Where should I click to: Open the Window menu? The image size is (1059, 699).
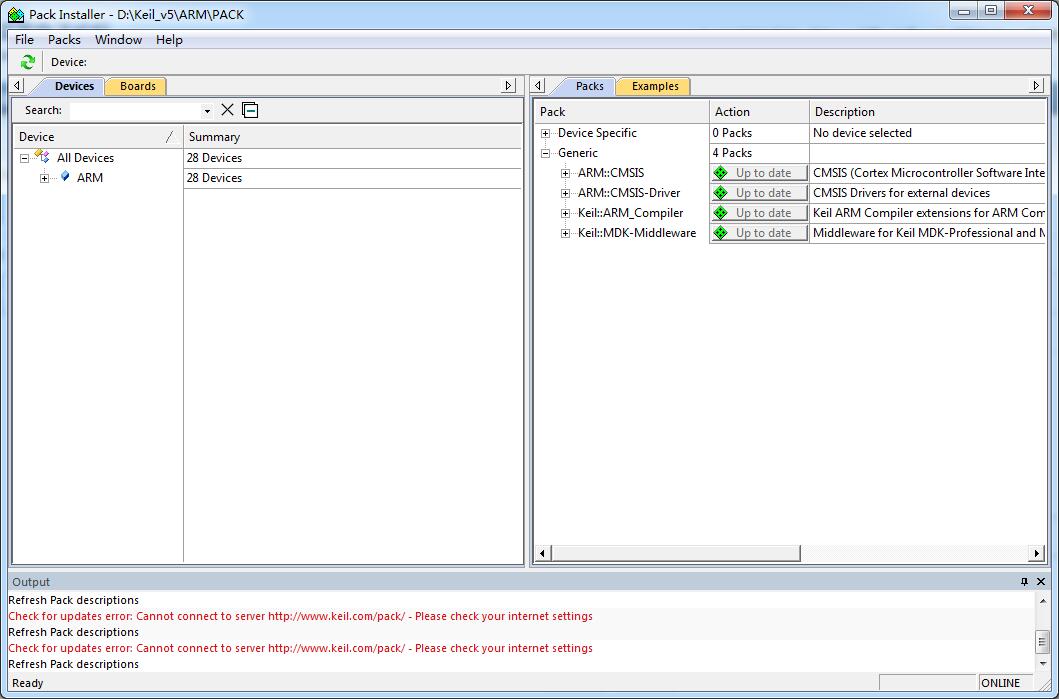118,40
